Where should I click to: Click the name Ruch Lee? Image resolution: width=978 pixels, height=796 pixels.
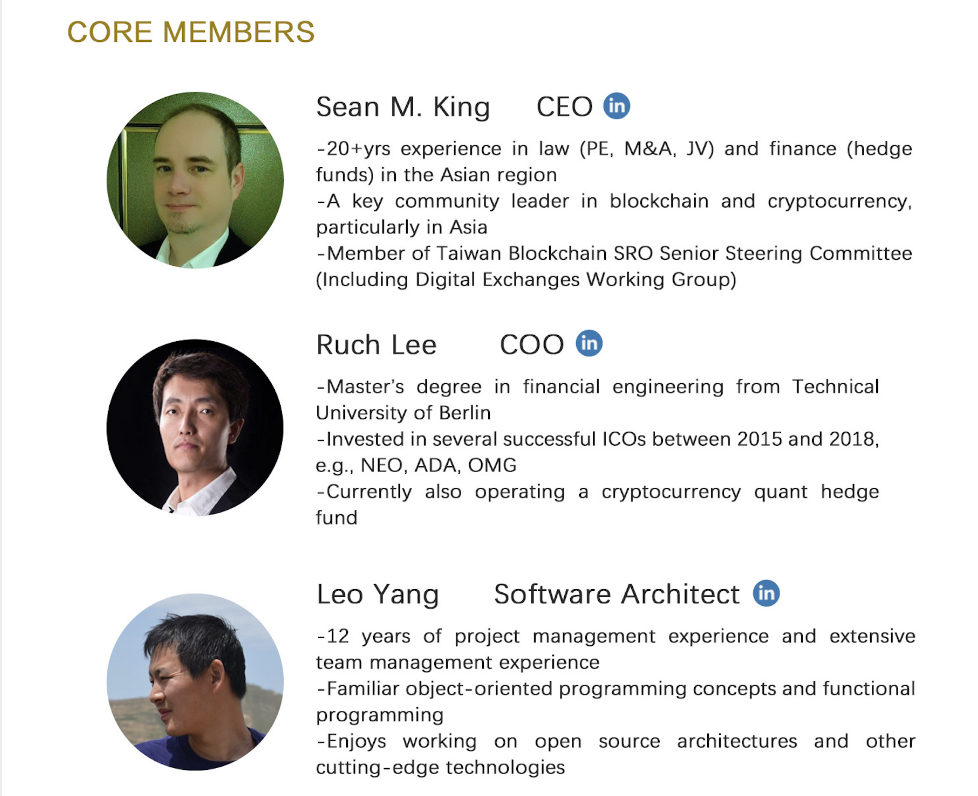[376, 345]
